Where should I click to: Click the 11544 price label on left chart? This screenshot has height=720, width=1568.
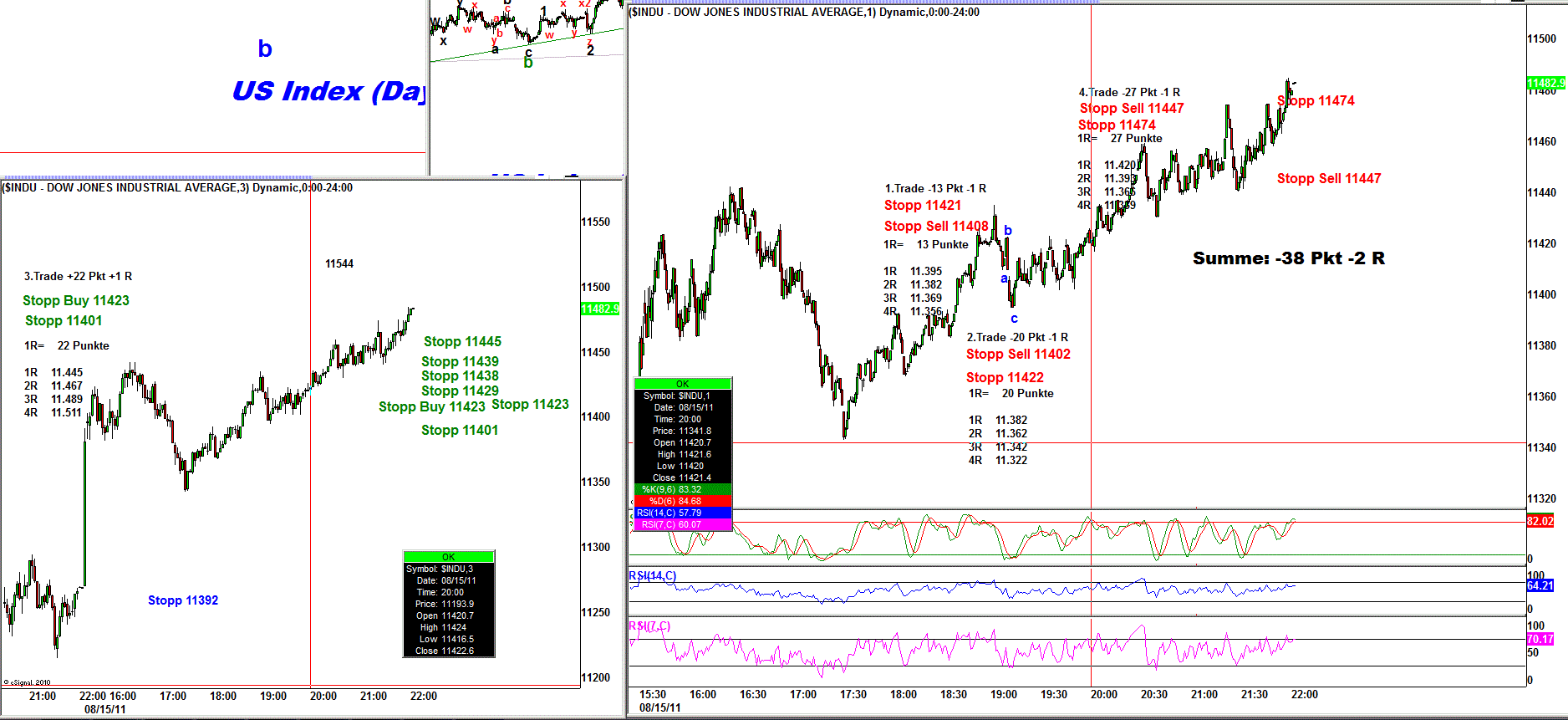[339, 263]
